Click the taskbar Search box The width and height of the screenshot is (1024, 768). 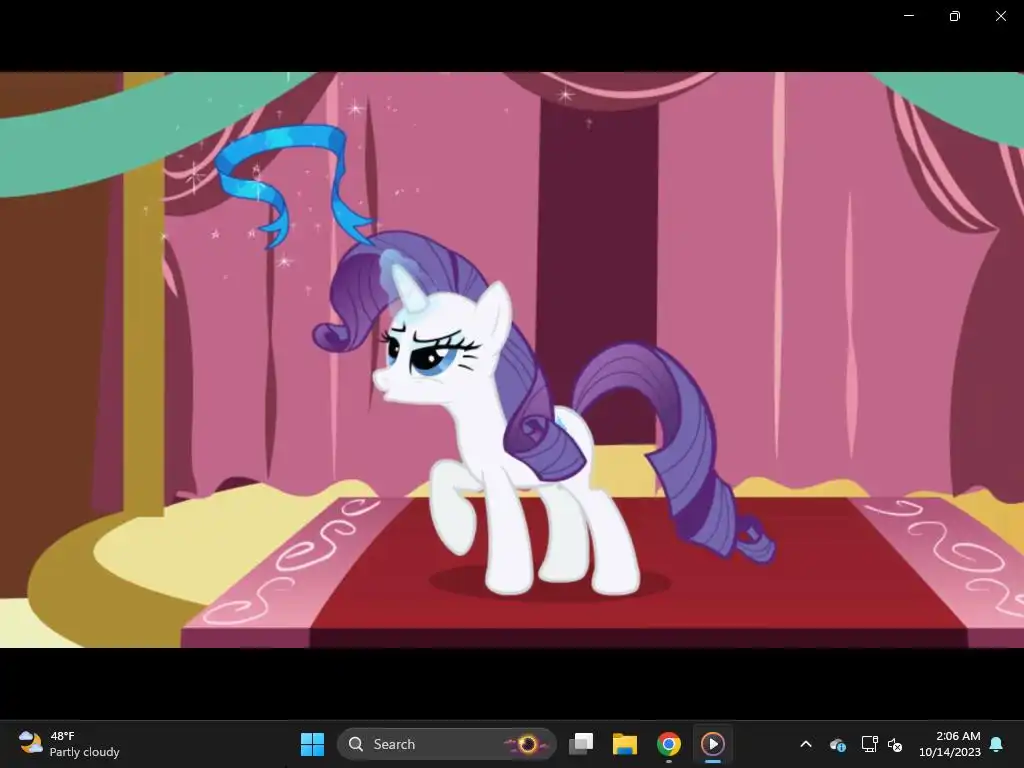click(447, 744)
